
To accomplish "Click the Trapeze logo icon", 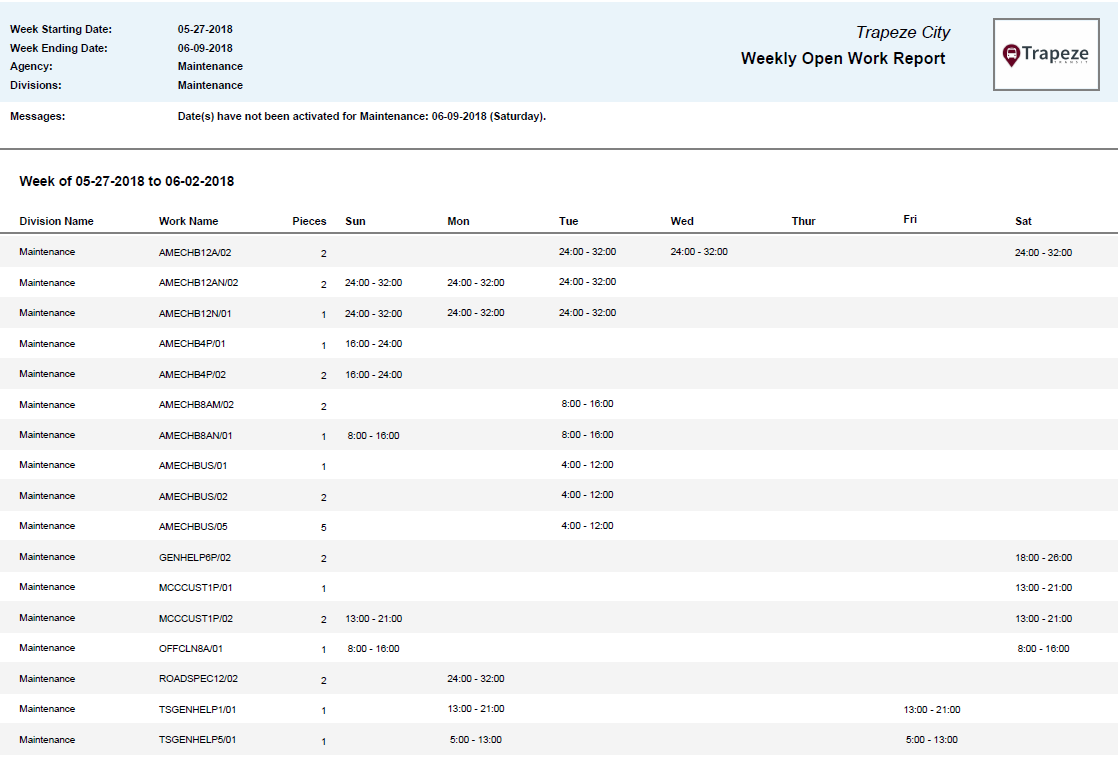I will click(x=1045, y=55).
